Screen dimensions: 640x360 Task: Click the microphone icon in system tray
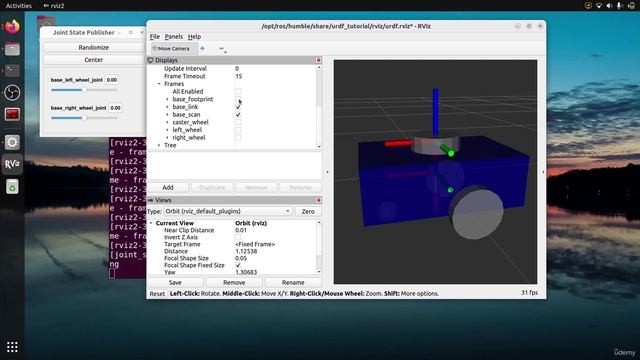[x=620, y=6]
